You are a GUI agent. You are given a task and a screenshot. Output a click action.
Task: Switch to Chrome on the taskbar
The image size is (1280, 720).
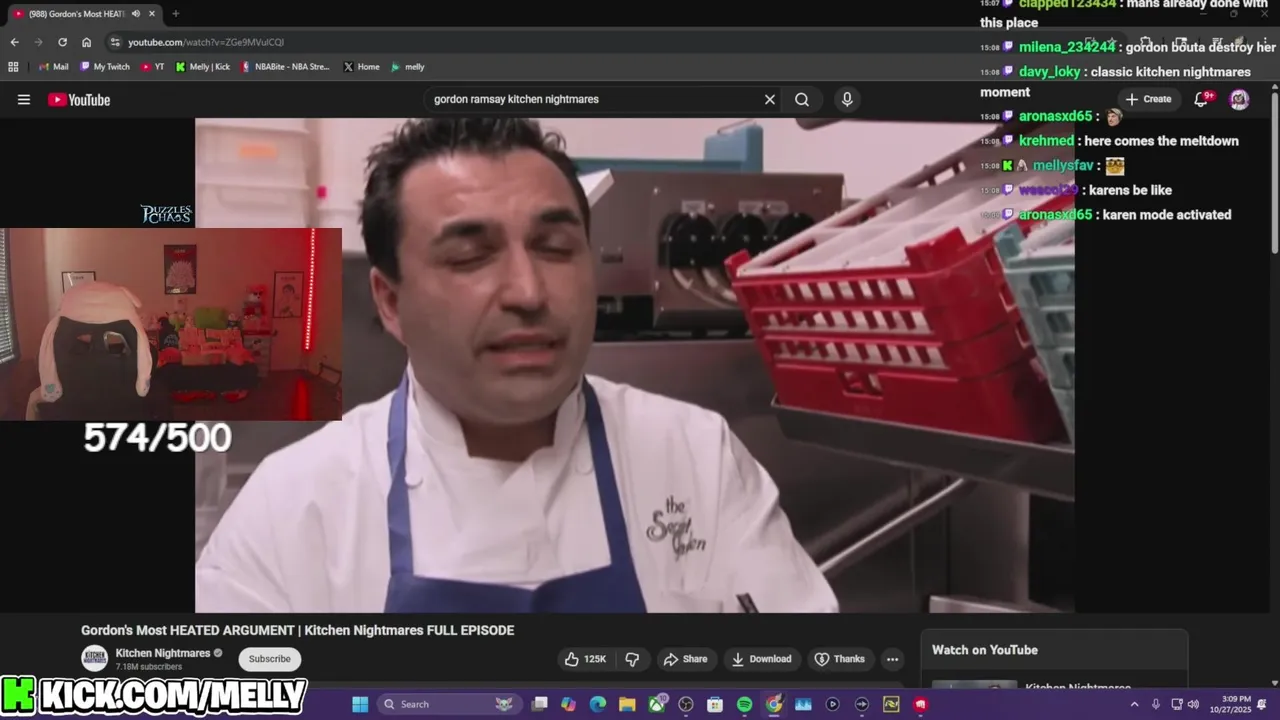tap(774, 704)
